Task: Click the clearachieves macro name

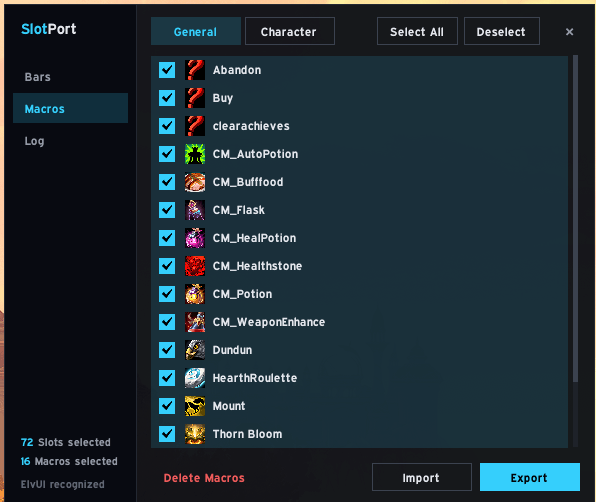Action: (x=251, y=126)
